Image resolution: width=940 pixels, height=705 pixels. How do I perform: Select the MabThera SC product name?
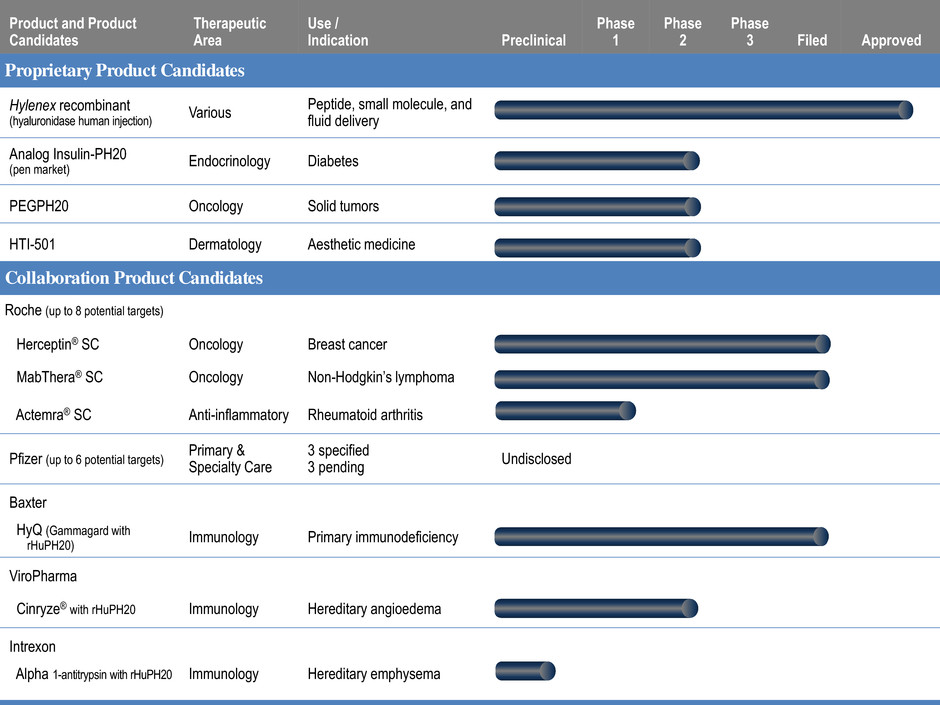pyautogui.click(x=59, y=377)
